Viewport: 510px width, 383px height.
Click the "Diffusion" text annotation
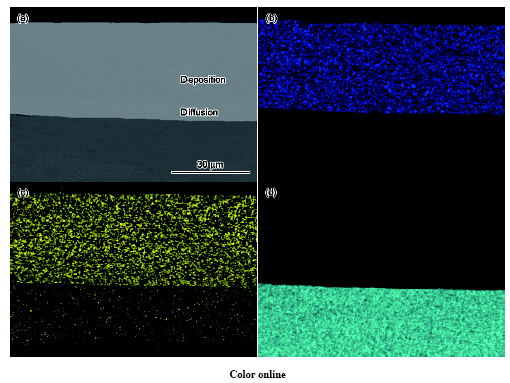(x=199, y=112)
